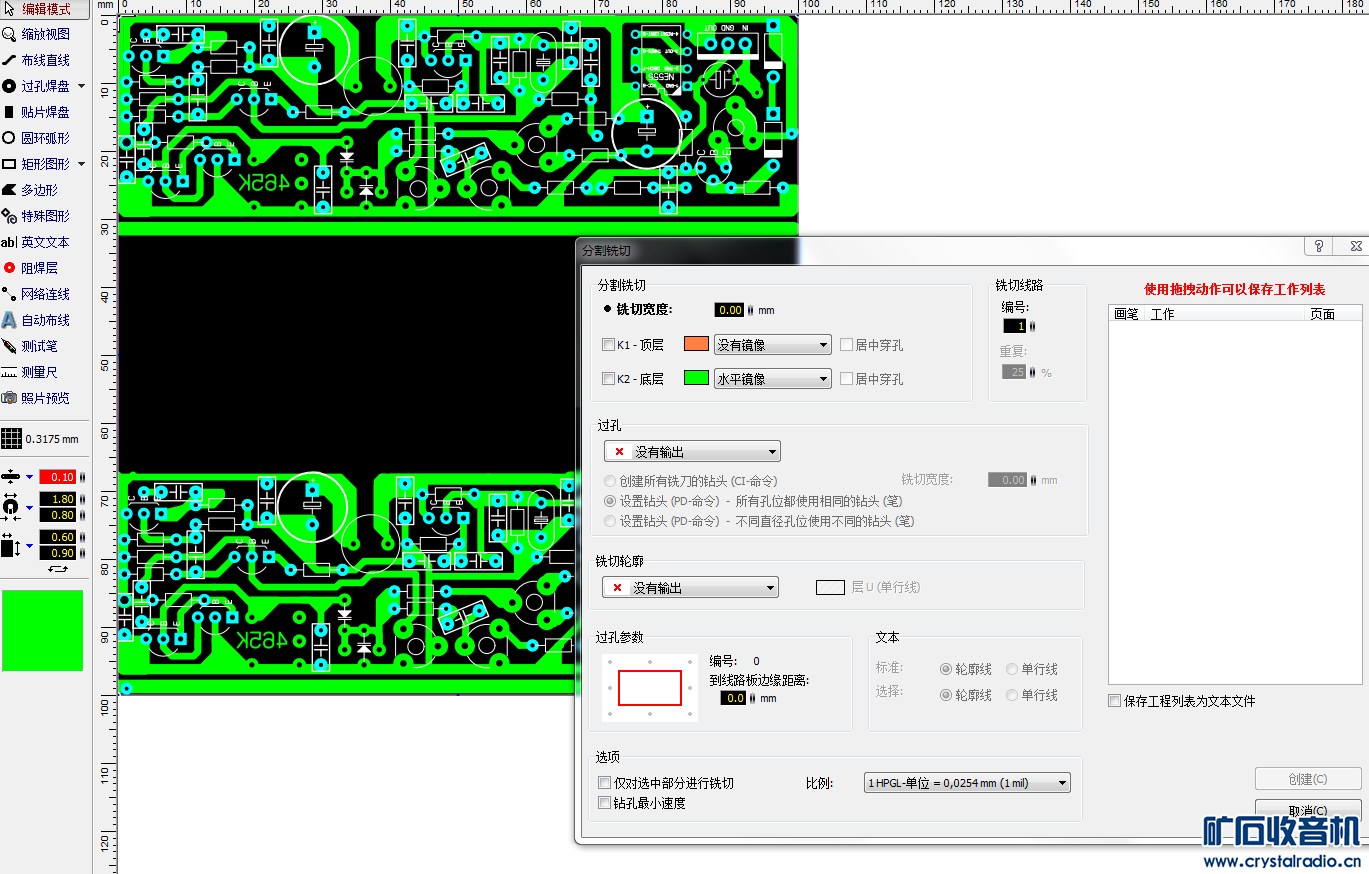Select the 缩放视图 zoom magnifier tool
Screen dimensions: 1369x874
click(x=38, y=34)
